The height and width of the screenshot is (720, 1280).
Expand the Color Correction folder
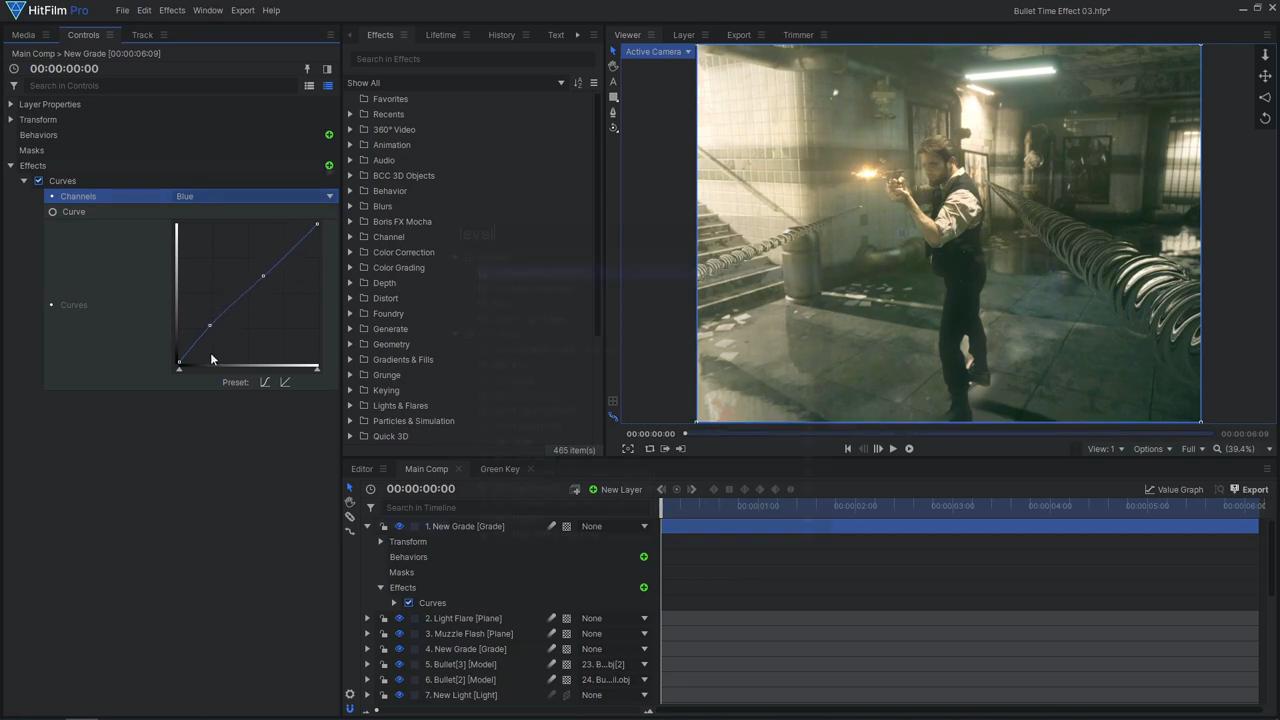coord(350,252)
